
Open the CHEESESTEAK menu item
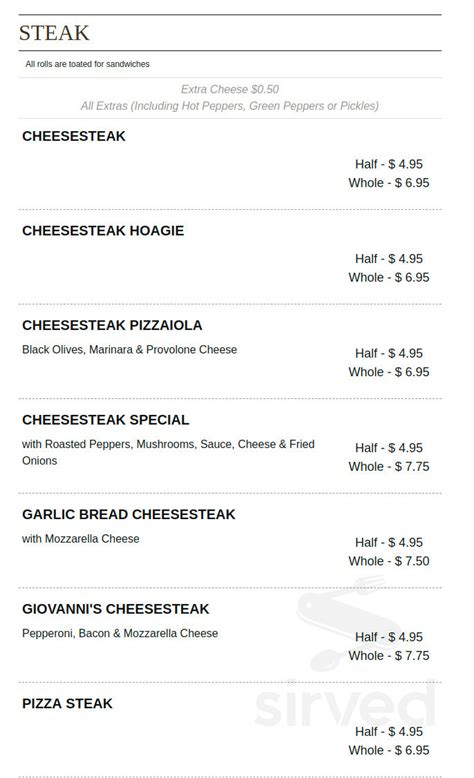[x=74, y=136]
